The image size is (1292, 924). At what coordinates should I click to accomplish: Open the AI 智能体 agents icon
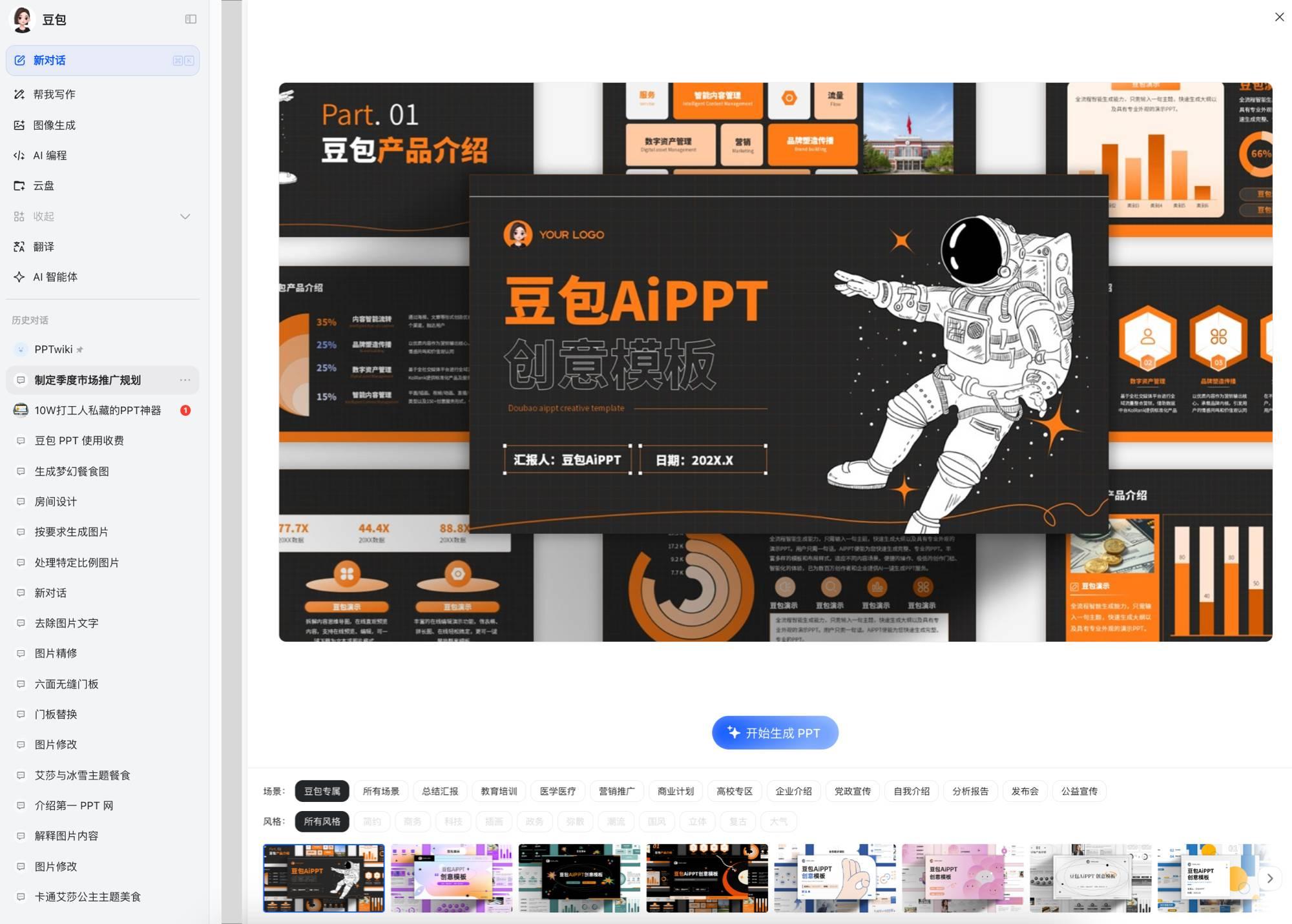[x=19, y=277]
